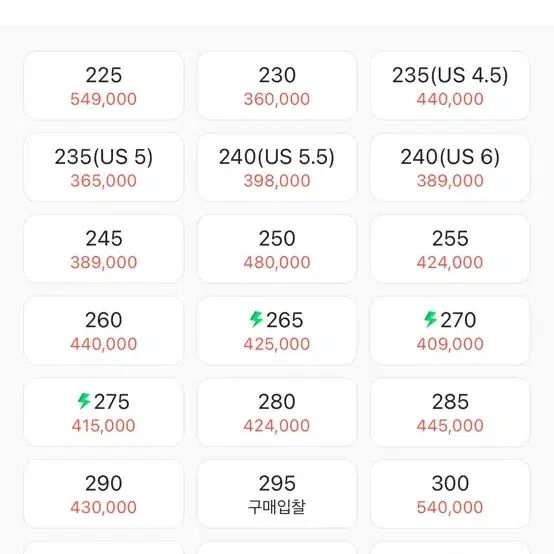554x554 pixels.
Task: Select size 225 priced 549,000
Action: point(104,86)
